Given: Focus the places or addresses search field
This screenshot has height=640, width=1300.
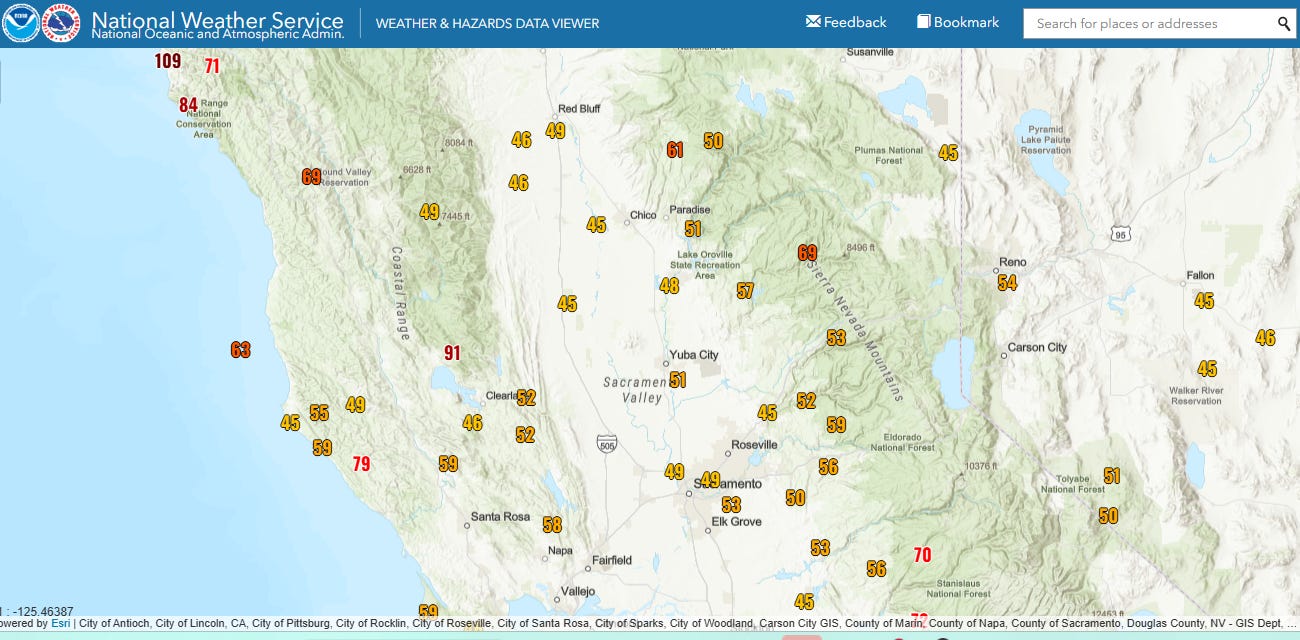Looking at the screenshot, I should pyautogui.click(x=1150, y=24).
